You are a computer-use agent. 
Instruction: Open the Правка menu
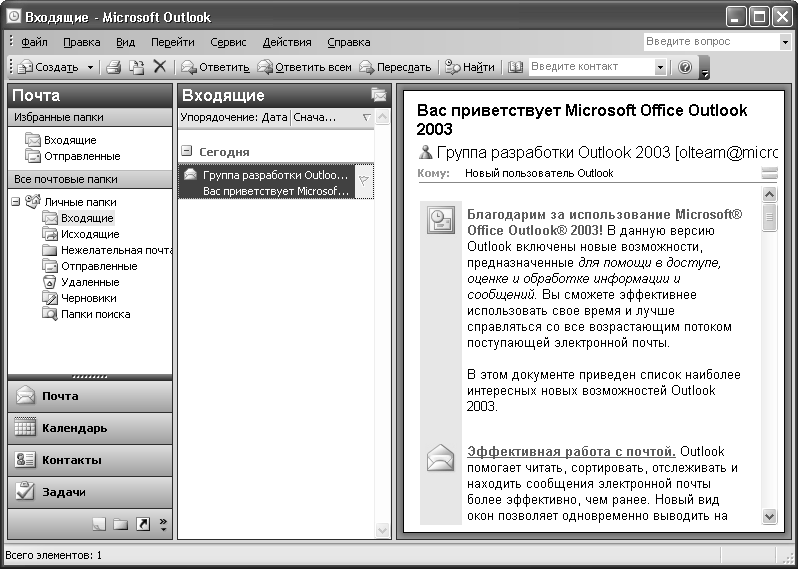(81, 42)
